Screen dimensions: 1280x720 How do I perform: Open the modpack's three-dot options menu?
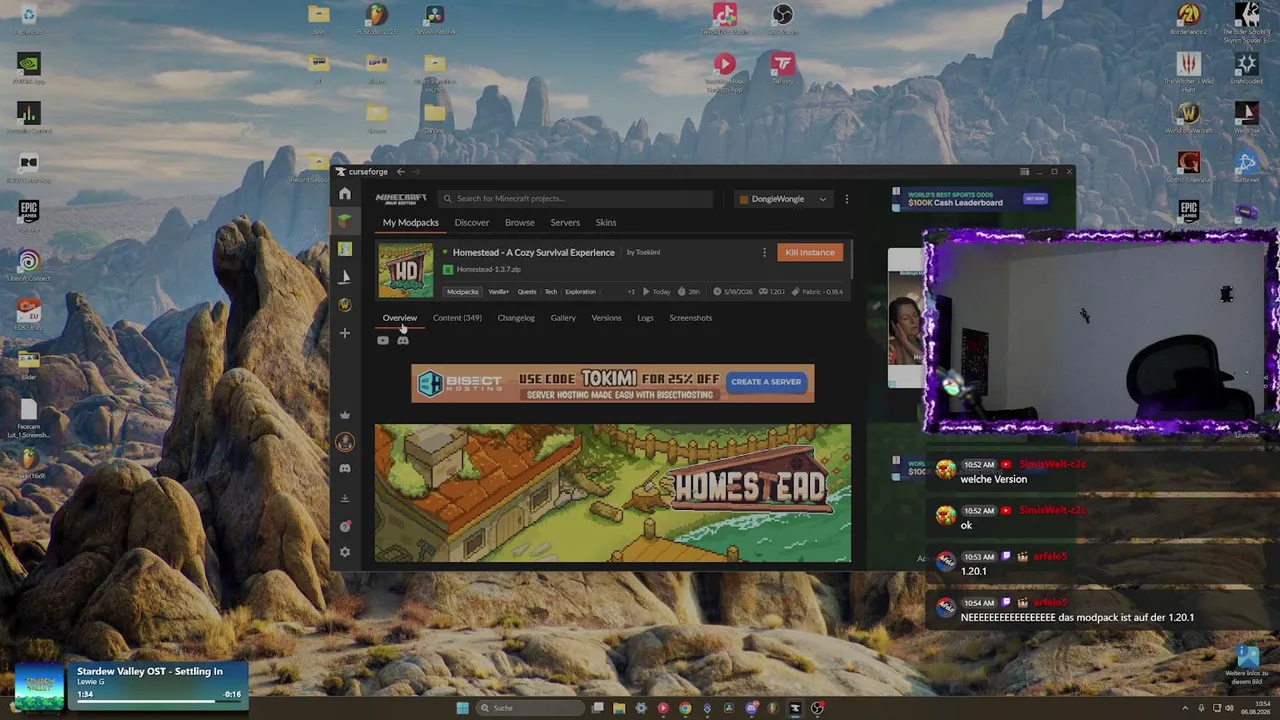coord(764,253)
